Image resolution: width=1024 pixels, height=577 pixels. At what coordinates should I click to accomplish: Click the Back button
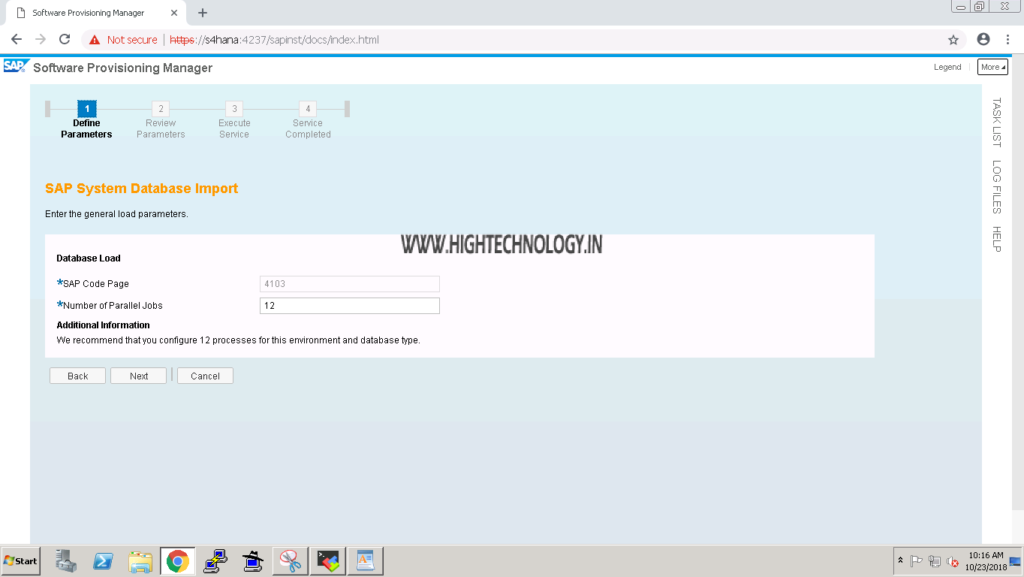(78, 376)
